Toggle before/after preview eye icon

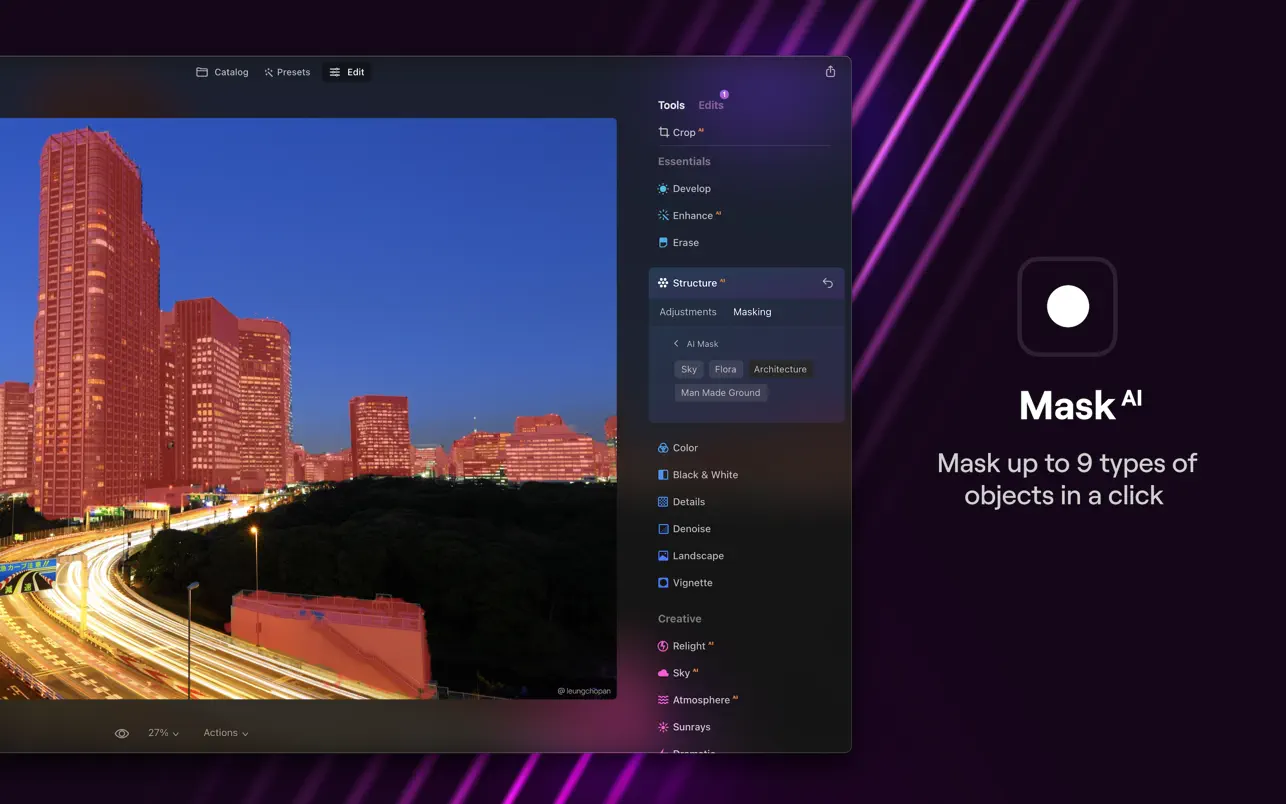click(x=122, y=733)
